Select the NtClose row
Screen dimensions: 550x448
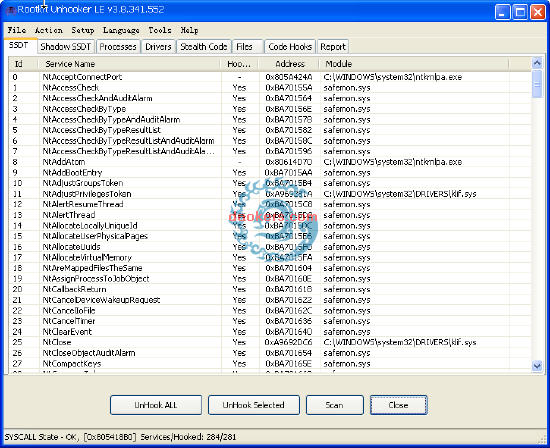[x=270, y=342]
